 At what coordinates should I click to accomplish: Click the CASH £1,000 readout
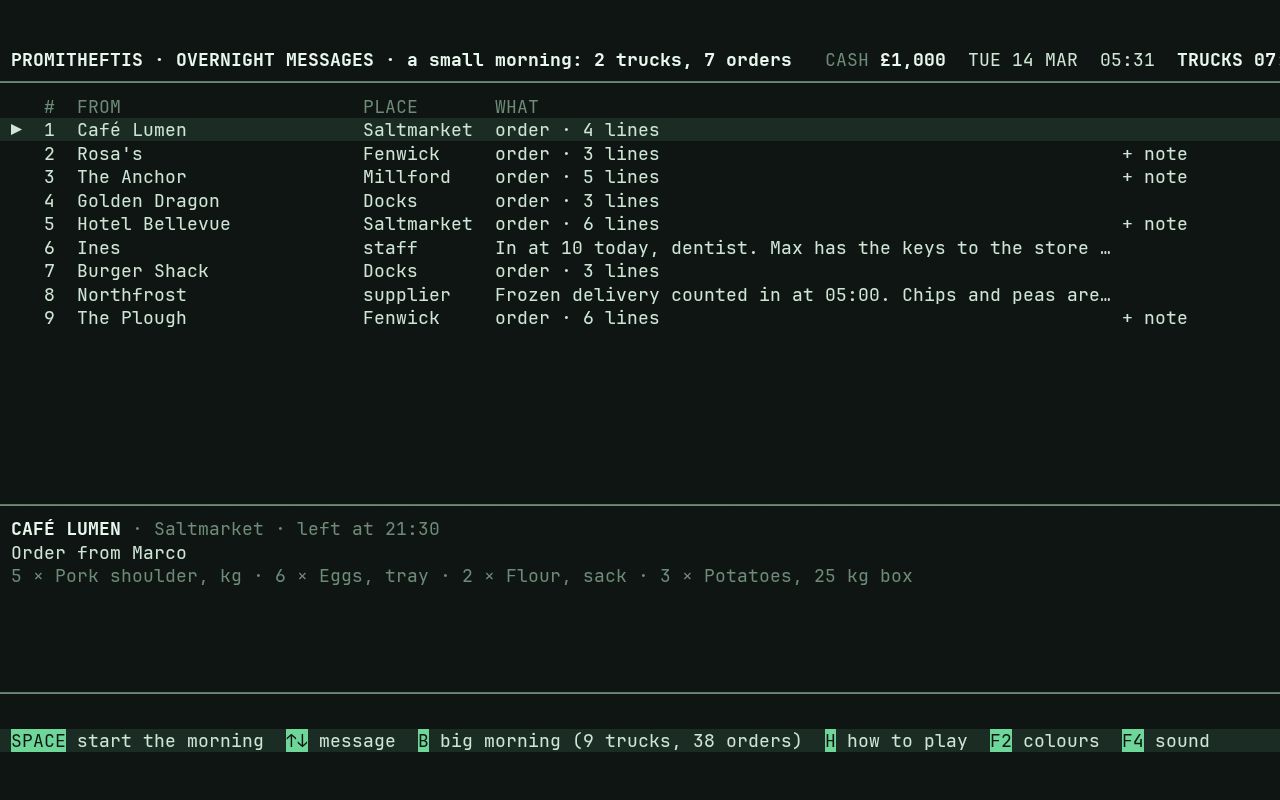[x=885, y=60]
